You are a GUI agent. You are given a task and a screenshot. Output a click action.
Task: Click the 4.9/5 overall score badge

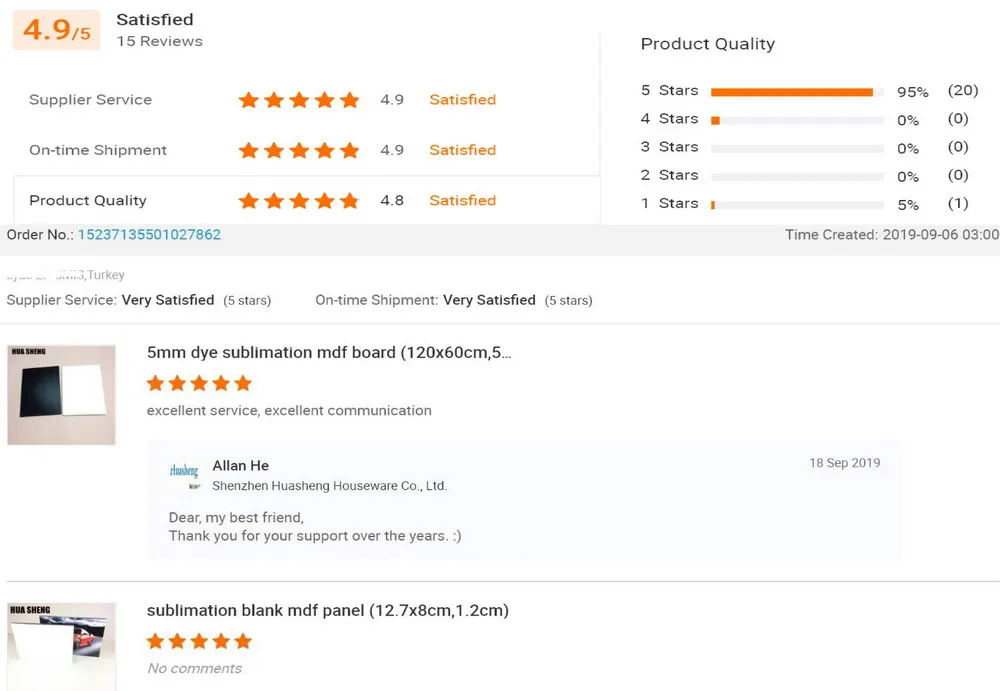[57, 30]
